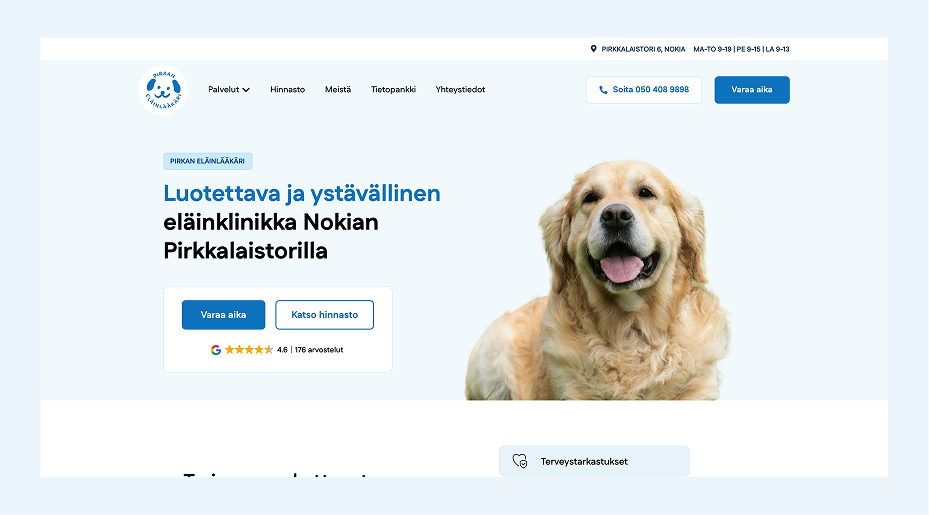
Task: Open the Hinnasto page
Action: click(287, 89)
